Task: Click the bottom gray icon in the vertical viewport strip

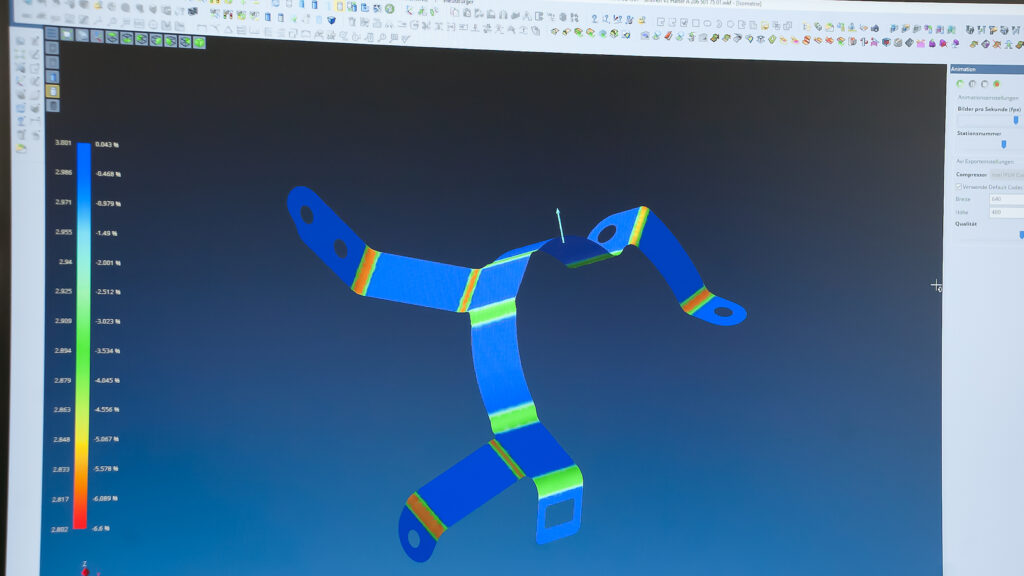Action: 52,105
